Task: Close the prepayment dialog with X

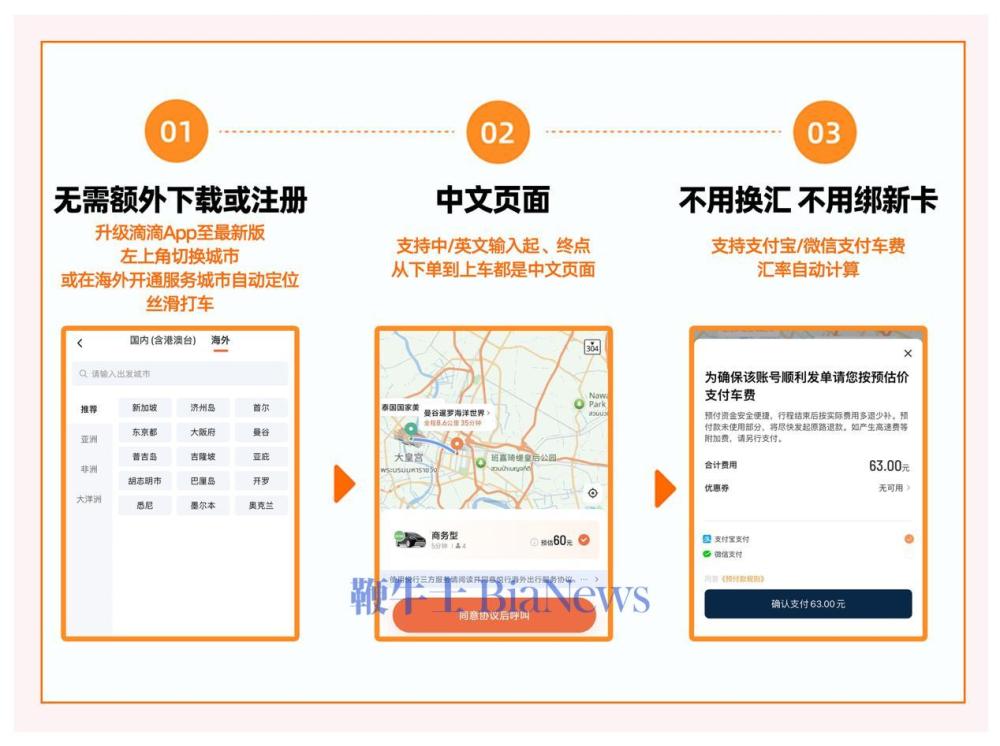Action: click(907, 353)
